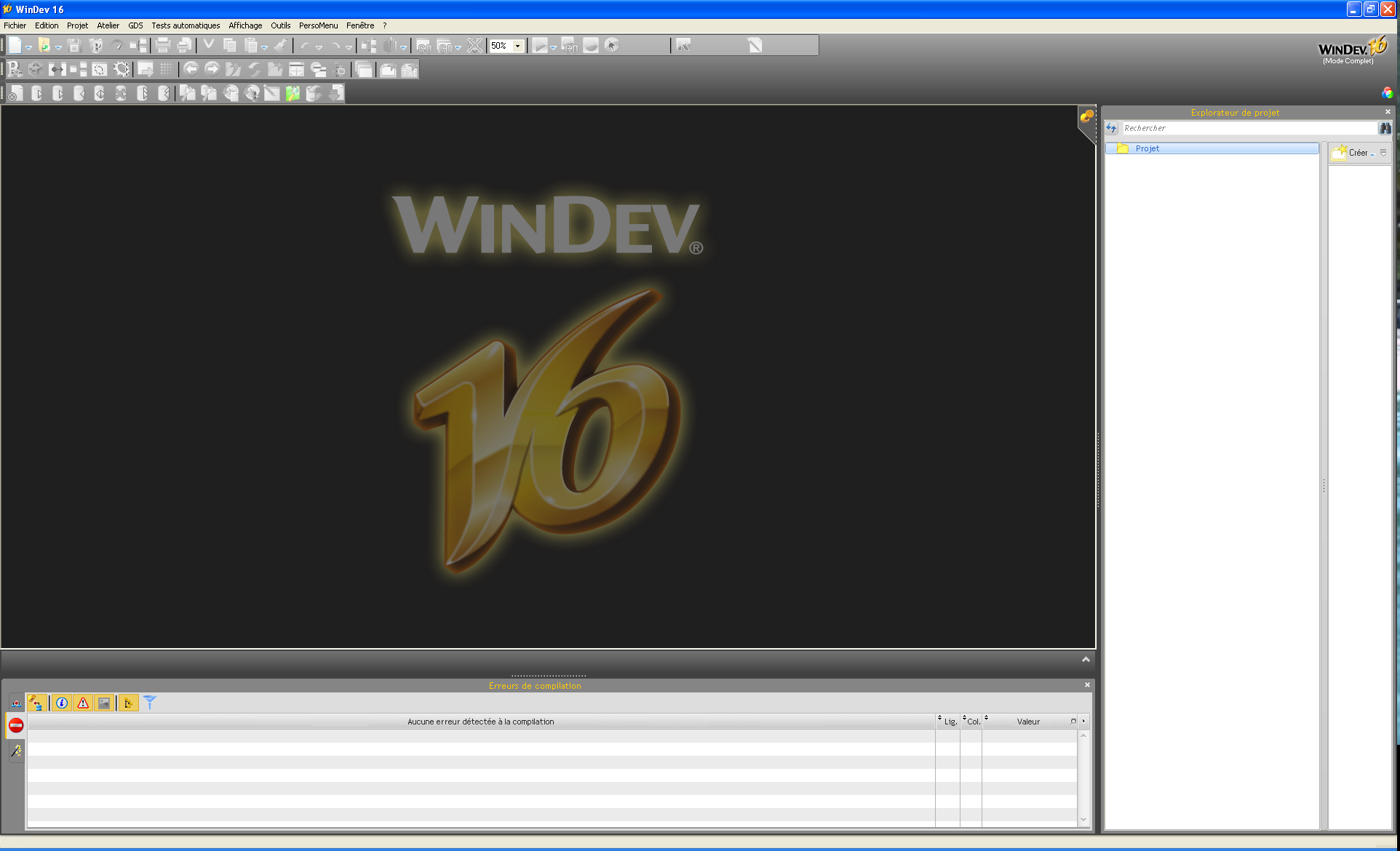
Task: Click the colored balls icon near top right
Action: click(x=1388, y=92)
